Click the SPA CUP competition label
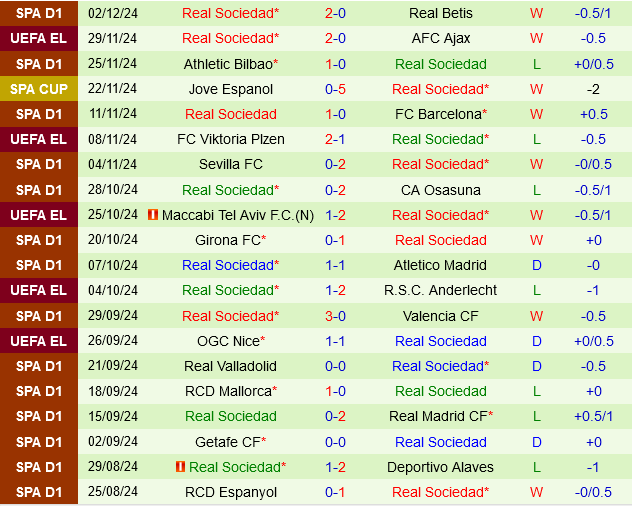The width and height of the screenshot is (632, 506). click(x=39, y=89)
